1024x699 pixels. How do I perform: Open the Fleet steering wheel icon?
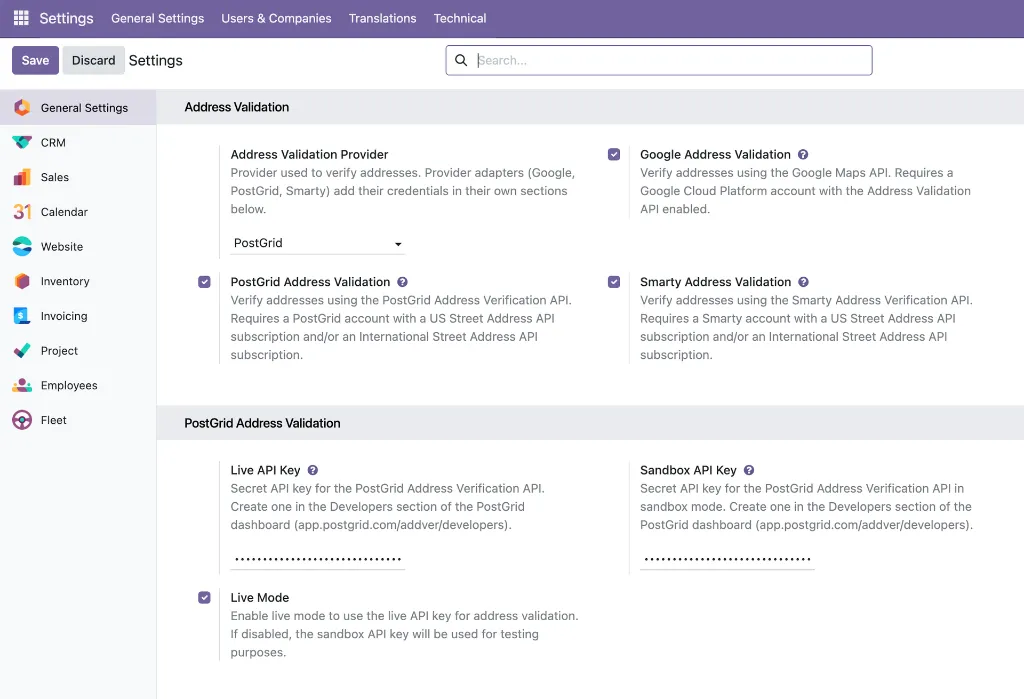[22, 420]
